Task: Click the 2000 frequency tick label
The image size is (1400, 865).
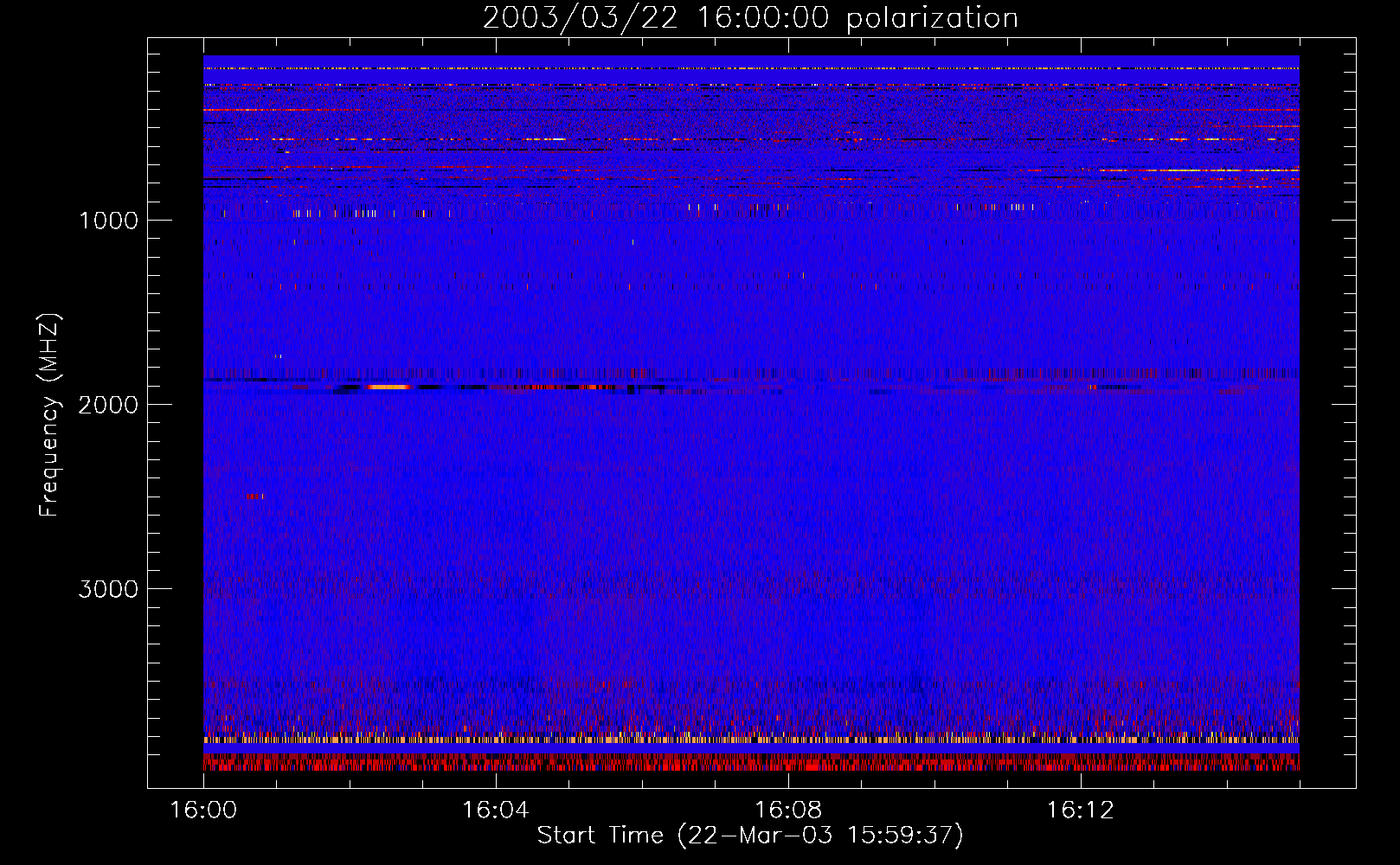Action: [x=109, y=404]
